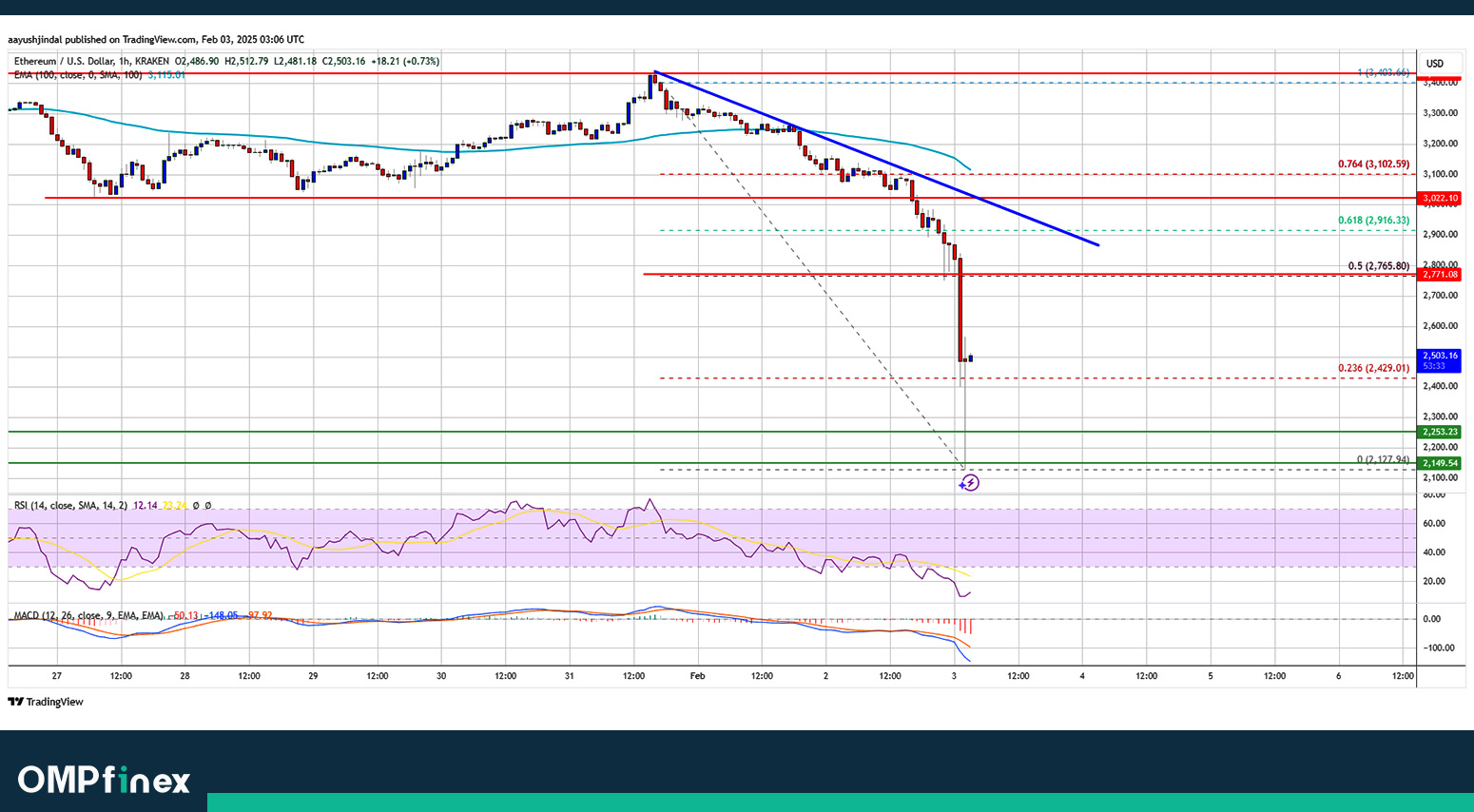
Task: Click the 3,300.00 price scale value
Action: click(1440, 113)
